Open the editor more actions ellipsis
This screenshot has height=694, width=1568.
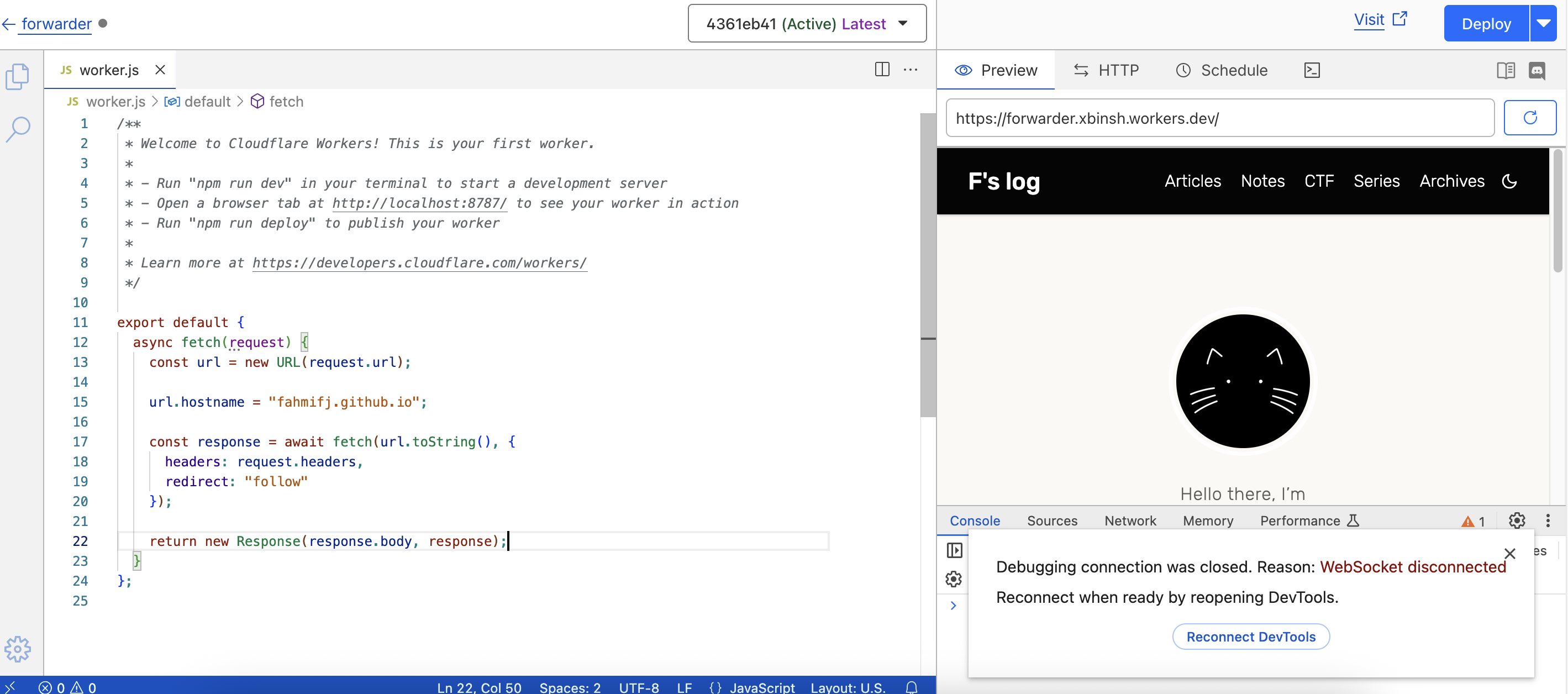pos(911,70)
